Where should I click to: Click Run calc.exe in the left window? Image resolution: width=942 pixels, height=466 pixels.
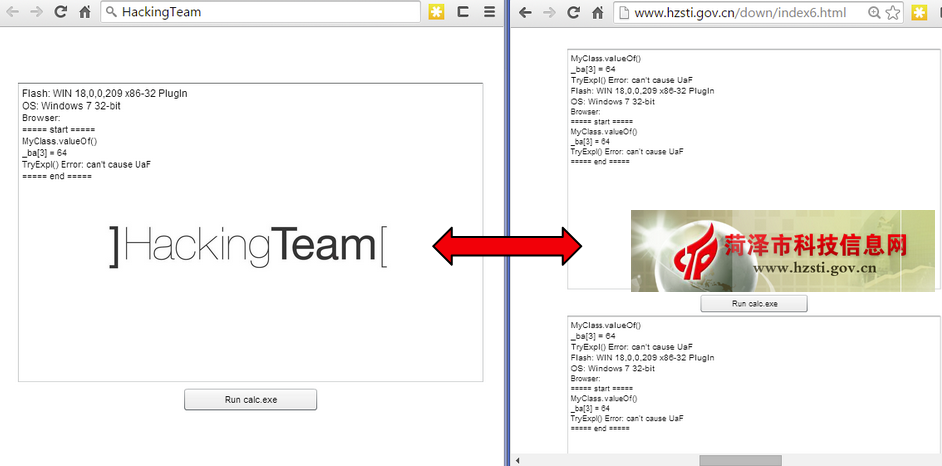[251, 399]
